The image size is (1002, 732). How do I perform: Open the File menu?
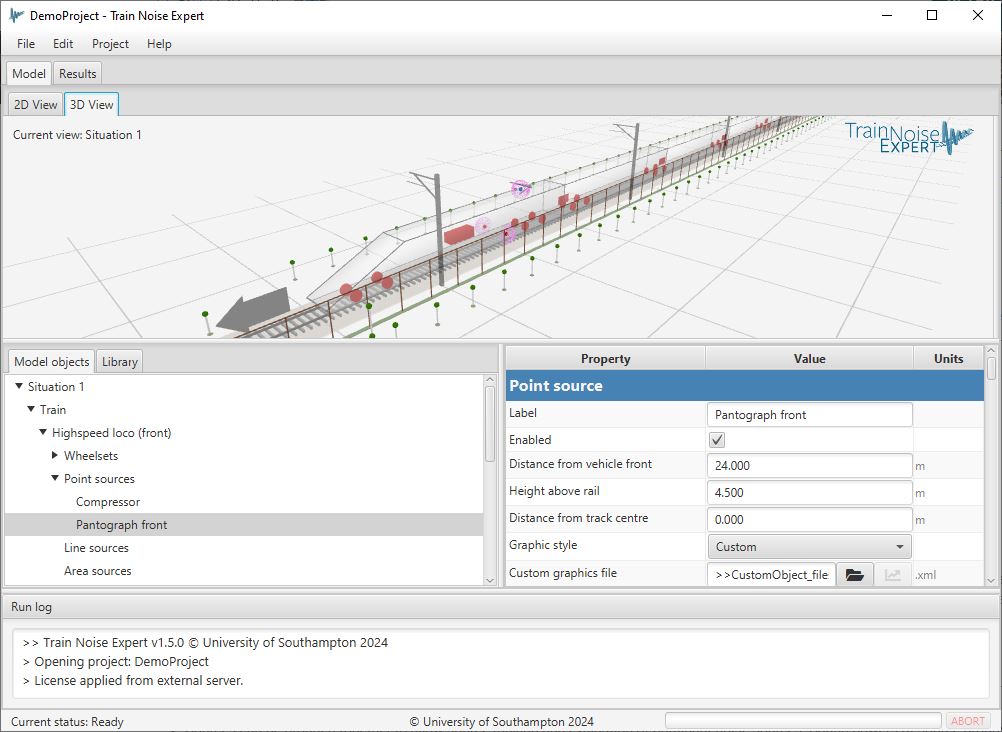click(x=26, y=43)
